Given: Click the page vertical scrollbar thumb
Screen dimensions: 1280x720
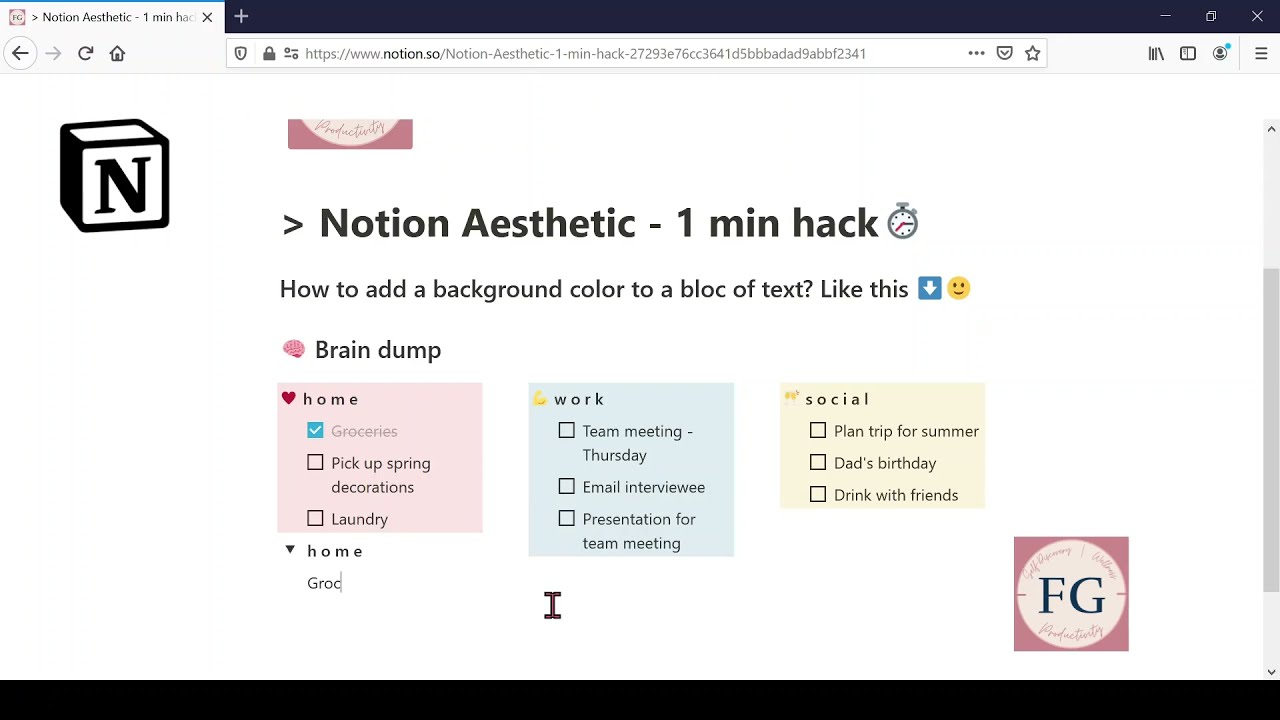Looking at the screenshot, I should 1271,430.
